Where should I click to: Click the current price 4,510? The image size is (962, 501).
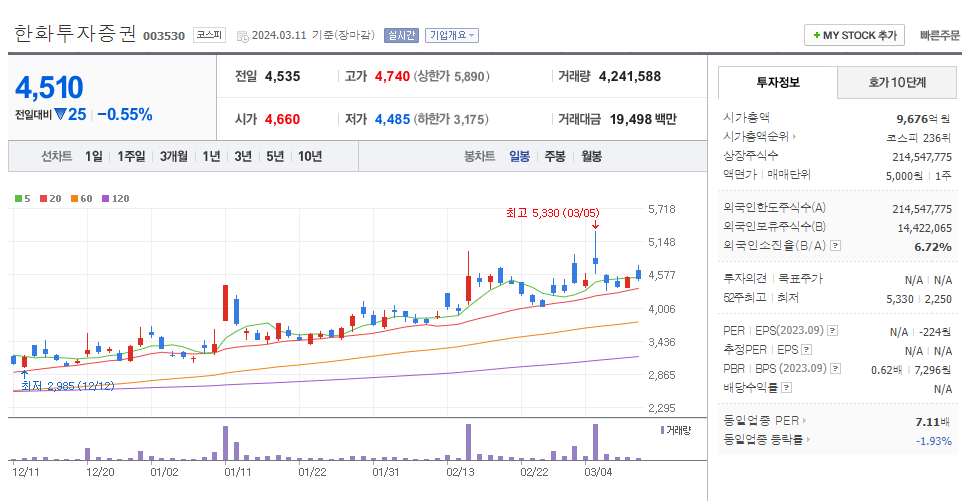[49, 87]
